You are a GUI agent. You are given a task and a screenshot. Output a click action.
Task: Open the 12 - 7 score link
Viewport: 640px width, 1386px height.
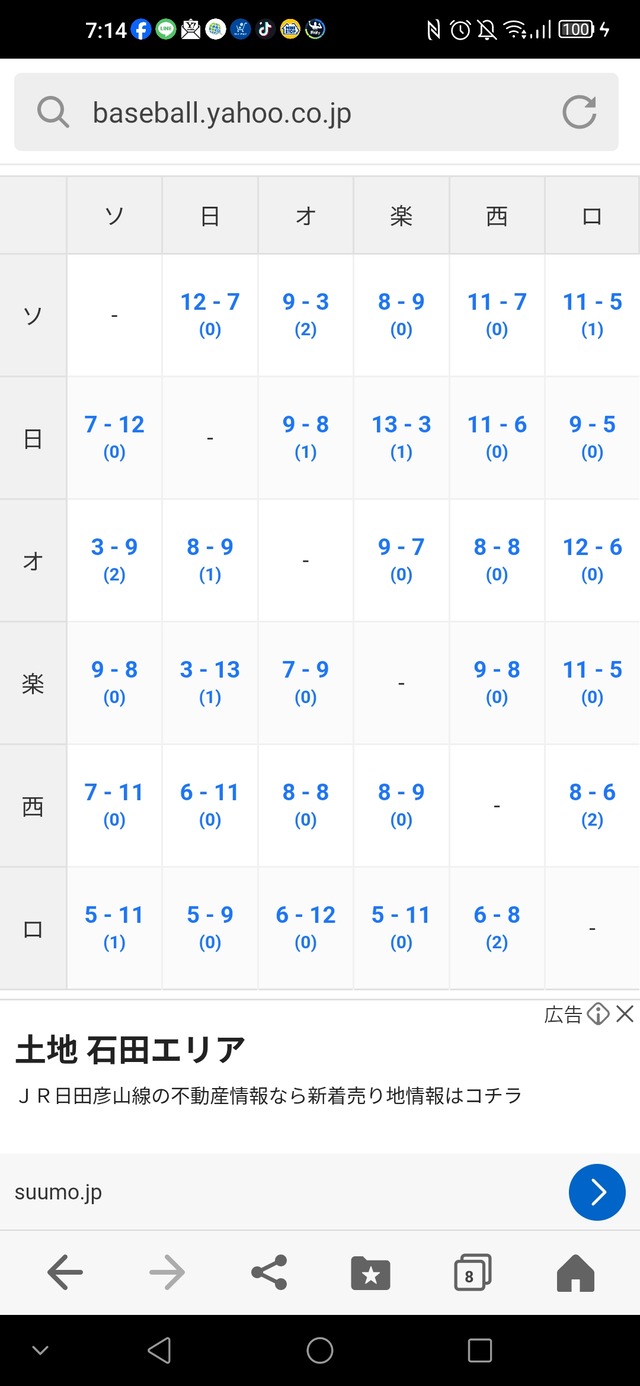tap(210, 302)
